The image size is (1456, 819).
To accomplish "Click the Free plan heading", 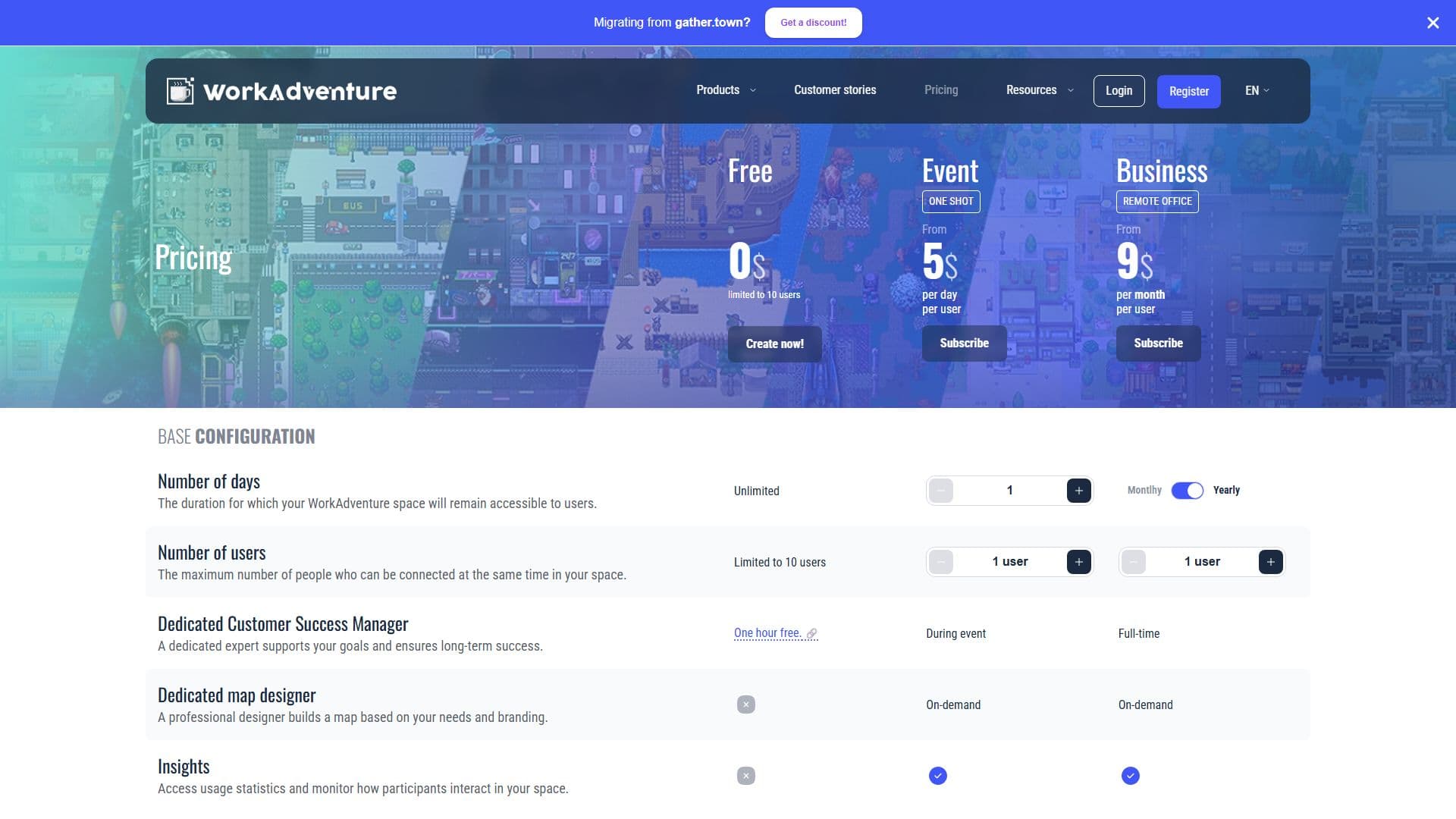I will coord(750,171).
